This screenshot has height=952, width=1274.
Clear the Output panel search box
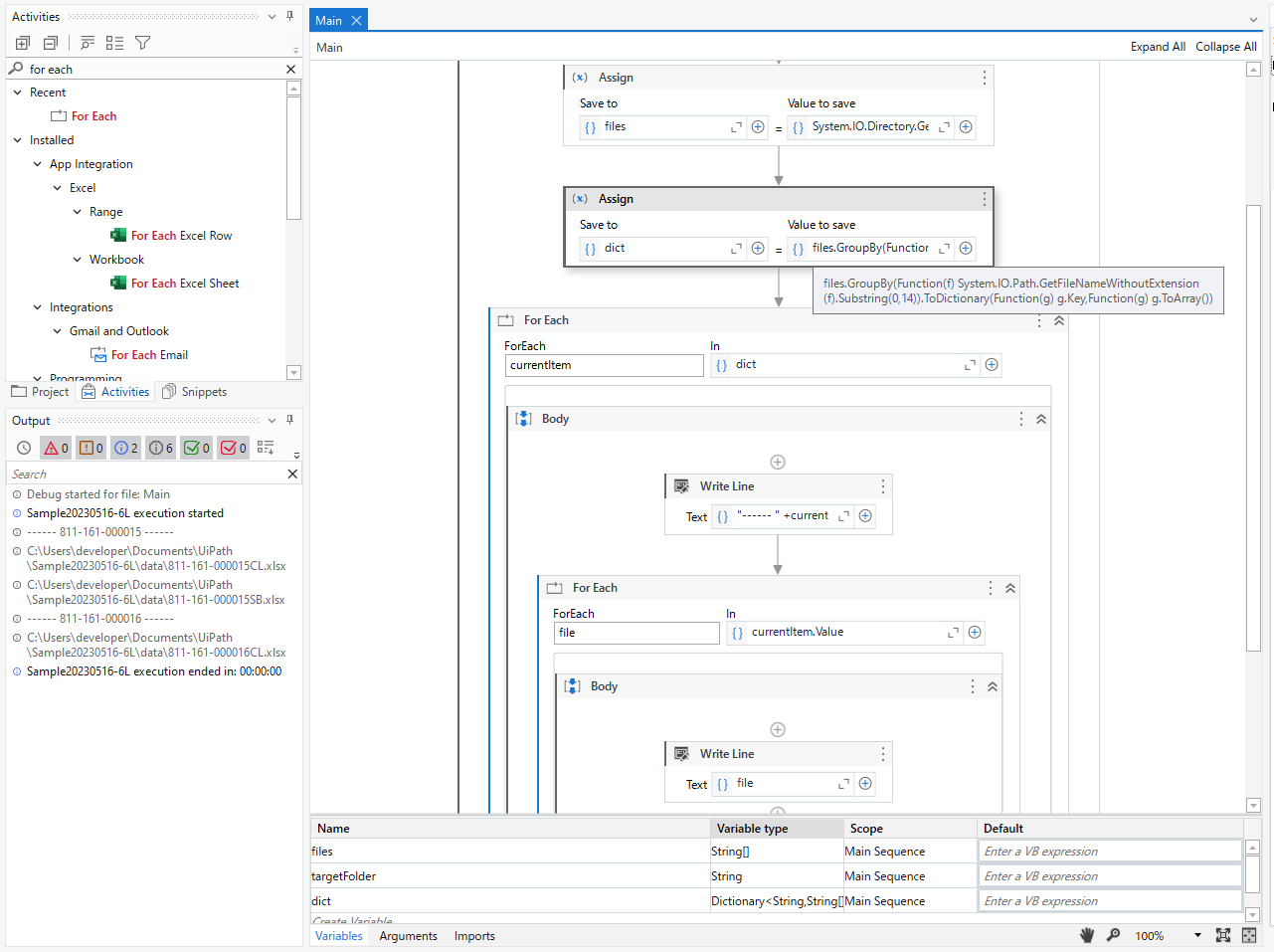[x=292, y=475]
